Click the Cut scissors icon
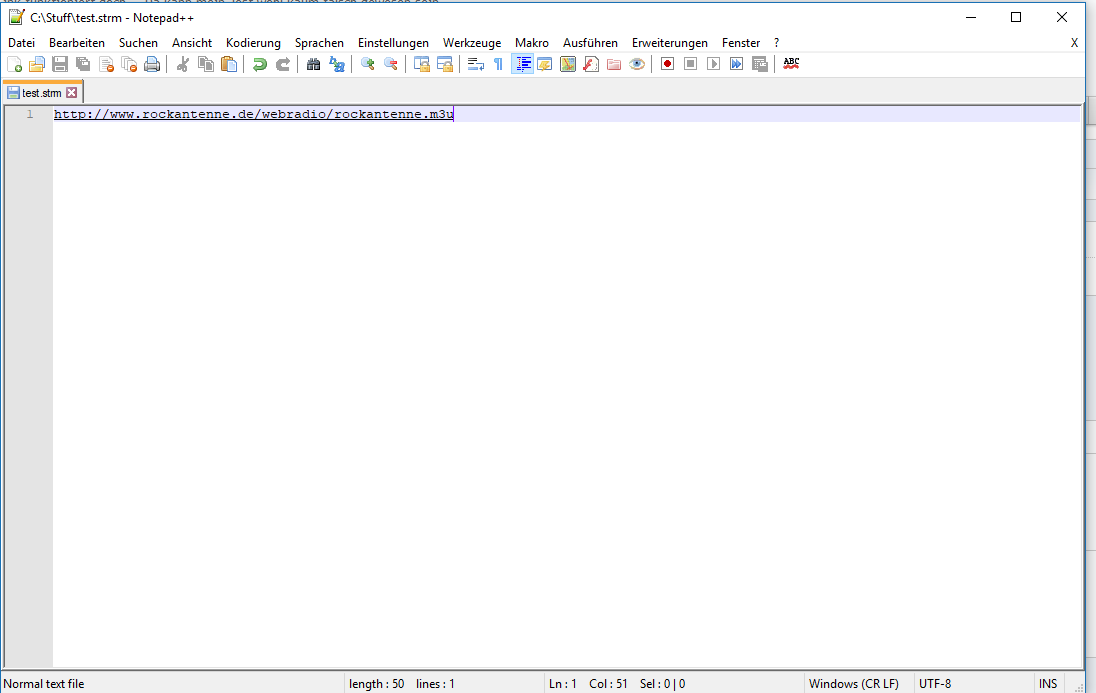The image size is (1096, 693). tap(183, 64)
